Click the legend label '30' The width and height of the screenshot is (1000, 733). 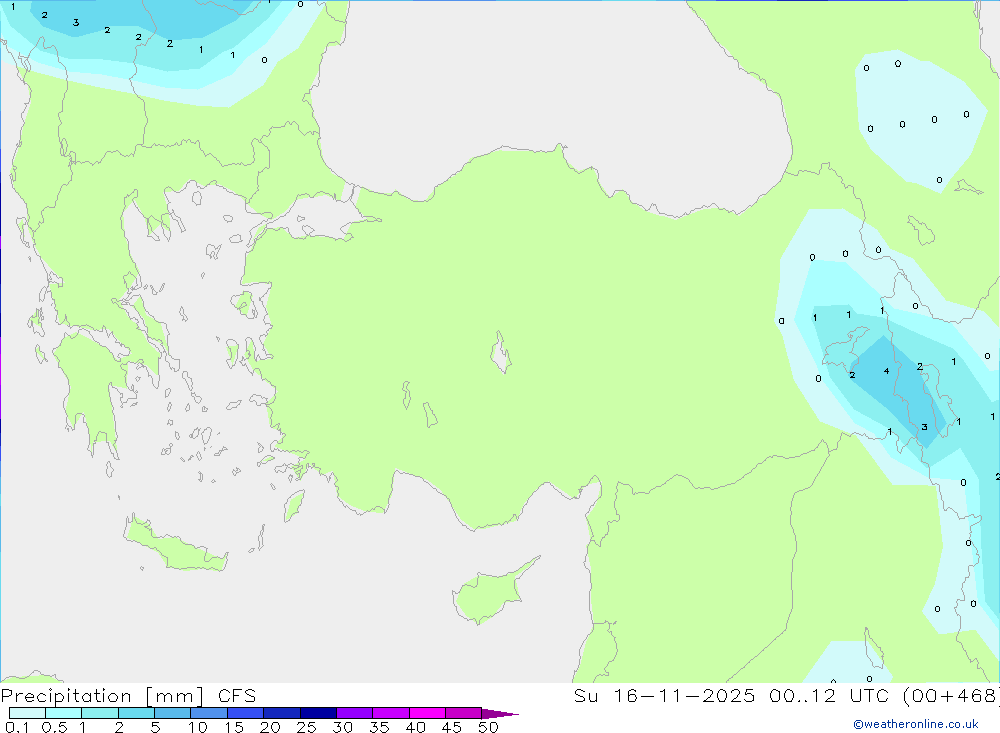[x=343, y=727]
